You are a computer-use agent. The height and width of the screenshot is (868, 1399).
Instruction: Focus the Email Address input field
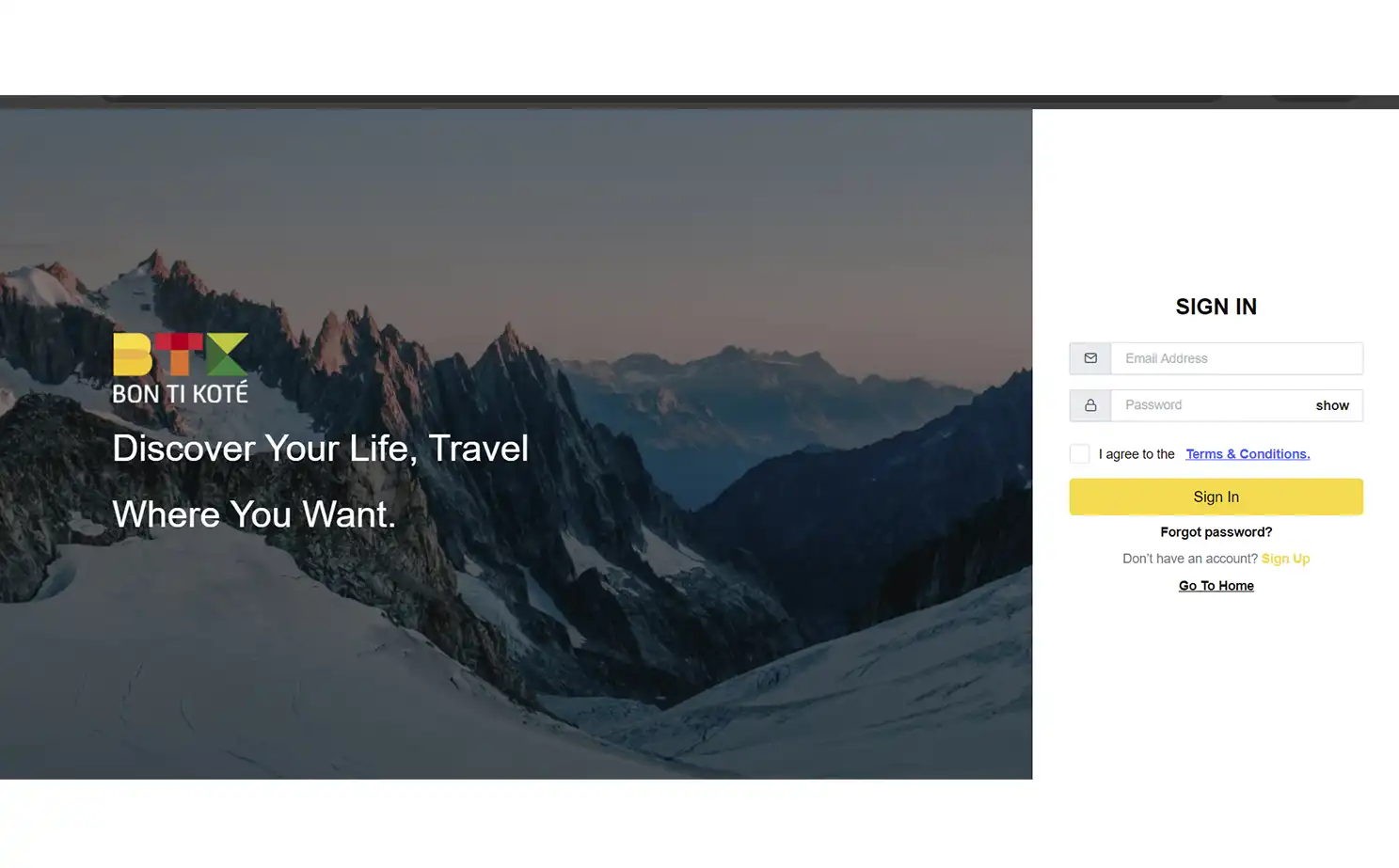(x=1236, y=358)
